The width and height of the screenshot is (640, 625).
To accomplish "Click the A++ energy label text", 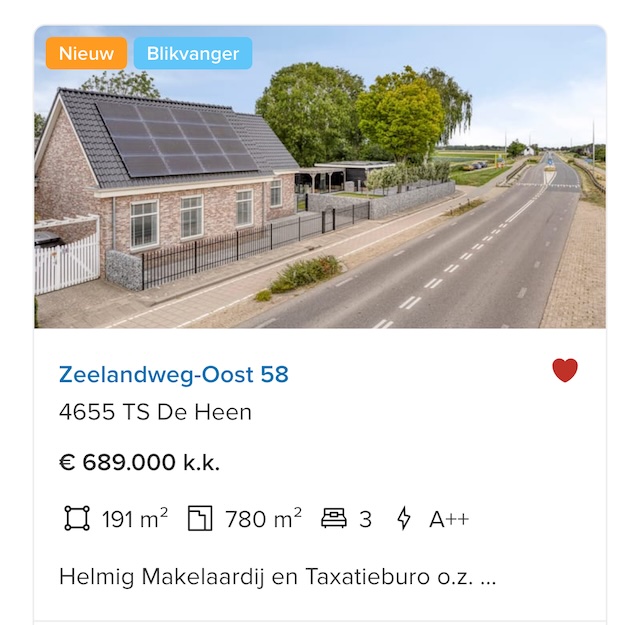I will (x=449, y=519).
